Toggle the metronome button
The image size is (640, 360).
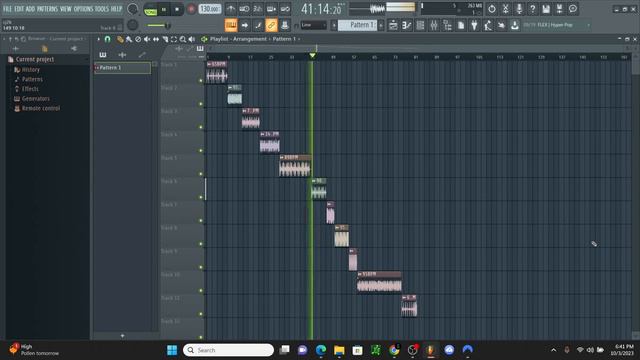231,9
